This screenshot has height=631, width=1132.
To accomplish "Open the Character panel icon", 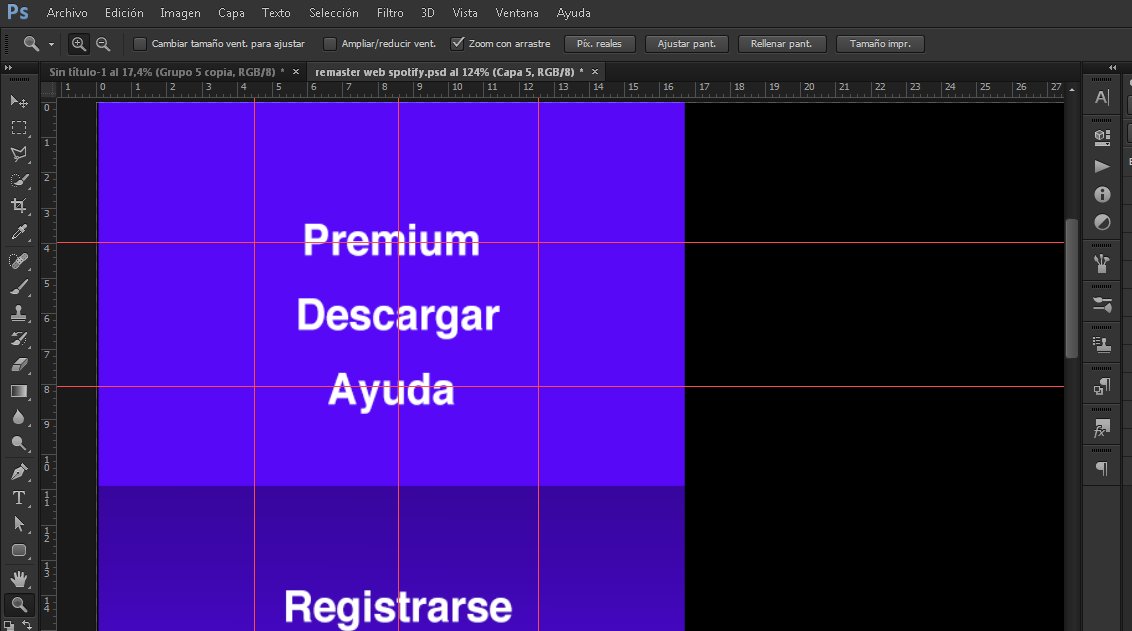I will click(x=1102, y=97).
